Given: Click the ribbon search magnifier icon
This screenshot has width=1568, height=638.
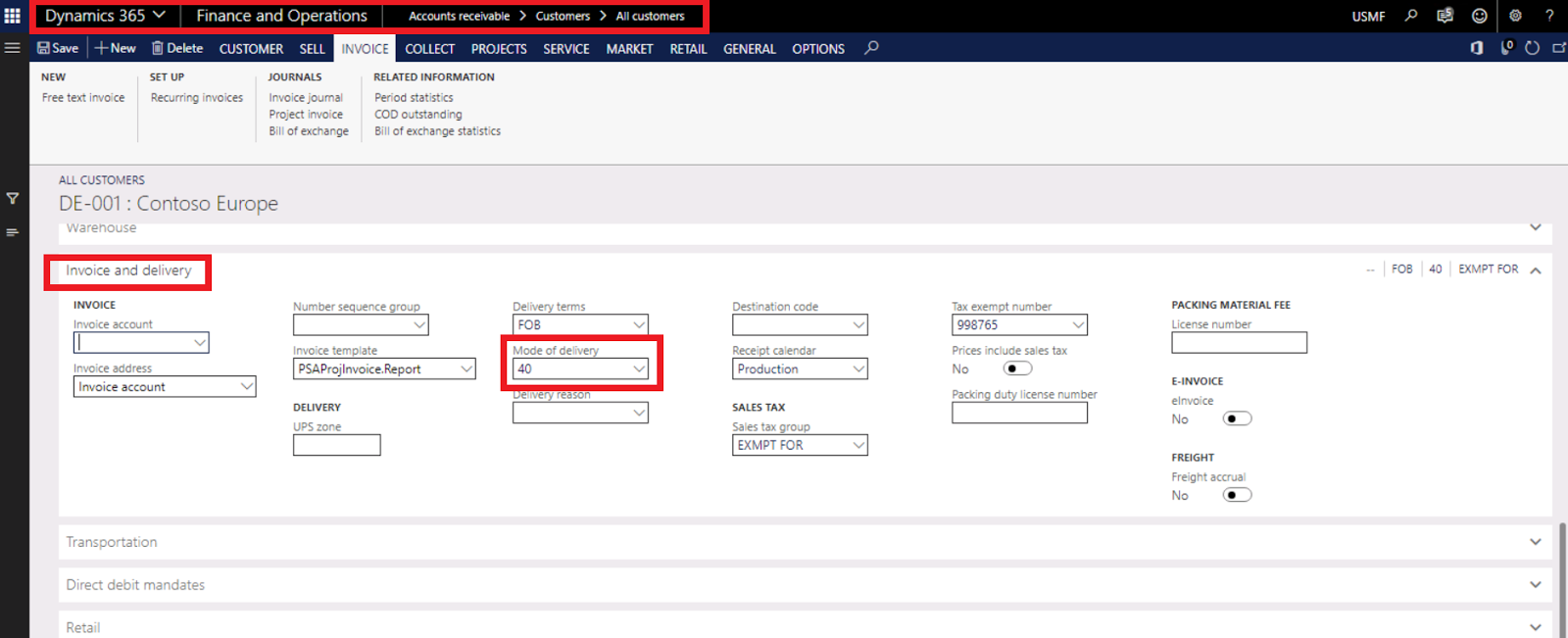Looking at the screenshot, I should [871, 47].
